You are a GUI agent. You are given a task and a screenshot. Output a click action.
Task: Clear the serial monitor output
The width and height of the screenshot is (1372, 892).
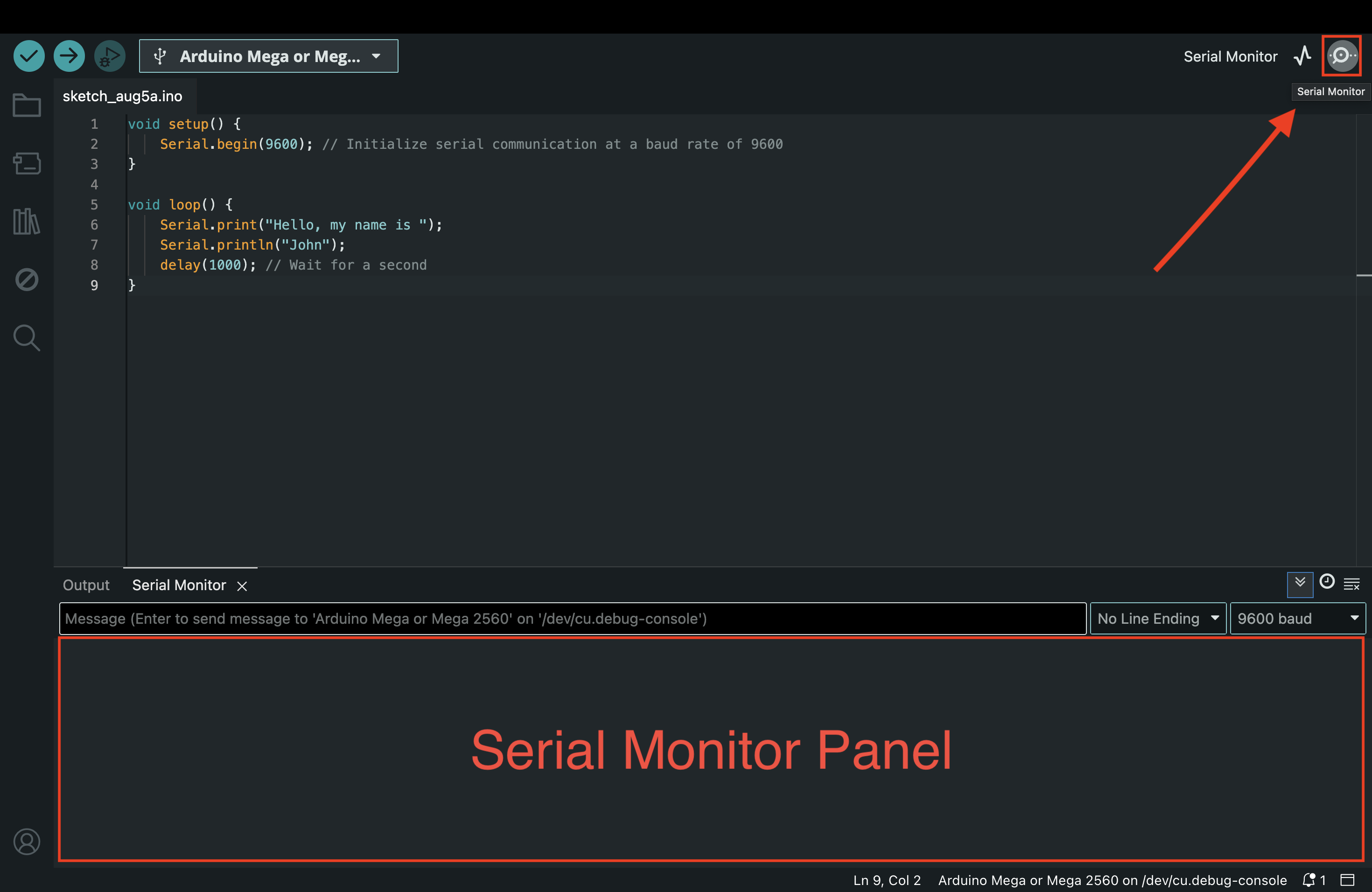point(1352,584)
